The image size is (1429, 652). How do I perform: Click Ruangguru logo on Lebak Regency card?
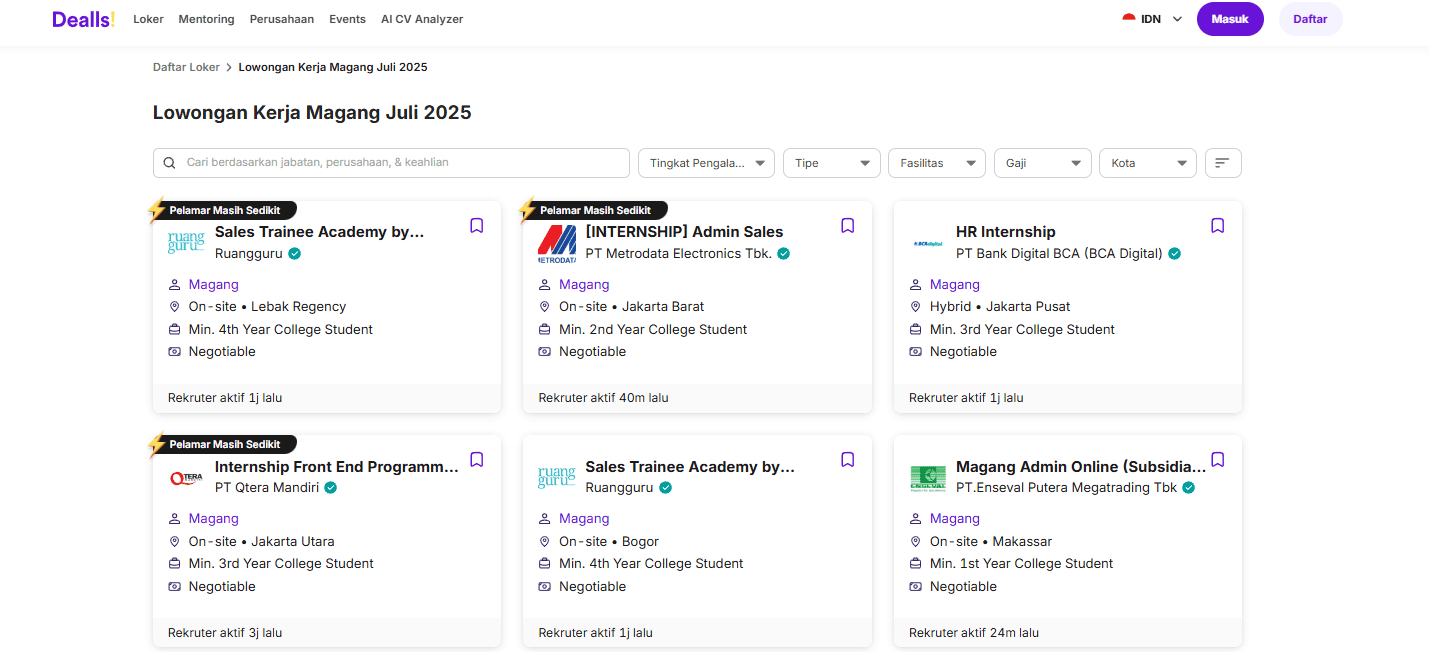tap(186, 243)
